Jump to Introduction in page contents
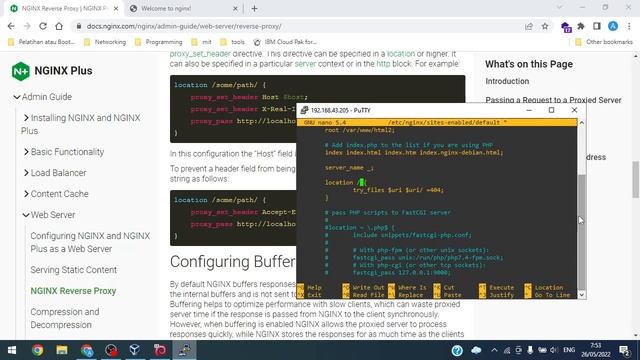This screenshot has height=360, width=640. [x=507, y=81]
